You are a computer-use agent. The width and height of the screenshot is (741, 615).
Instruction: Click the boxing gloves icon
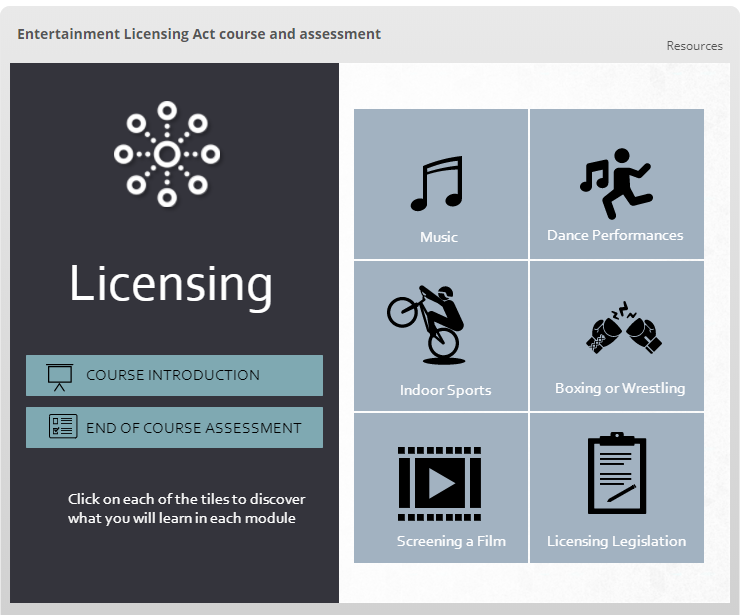624,327
